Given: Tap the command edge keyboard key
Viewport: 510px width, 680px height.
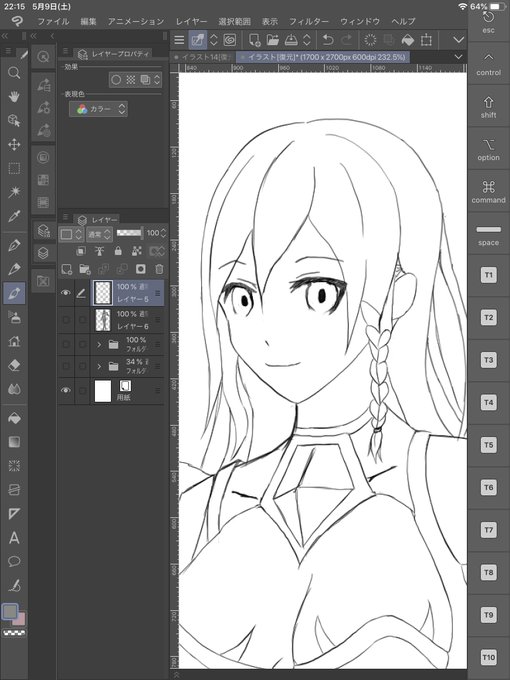Looking at the screenshot, I should pyautogui.click(x=488, y=192).
